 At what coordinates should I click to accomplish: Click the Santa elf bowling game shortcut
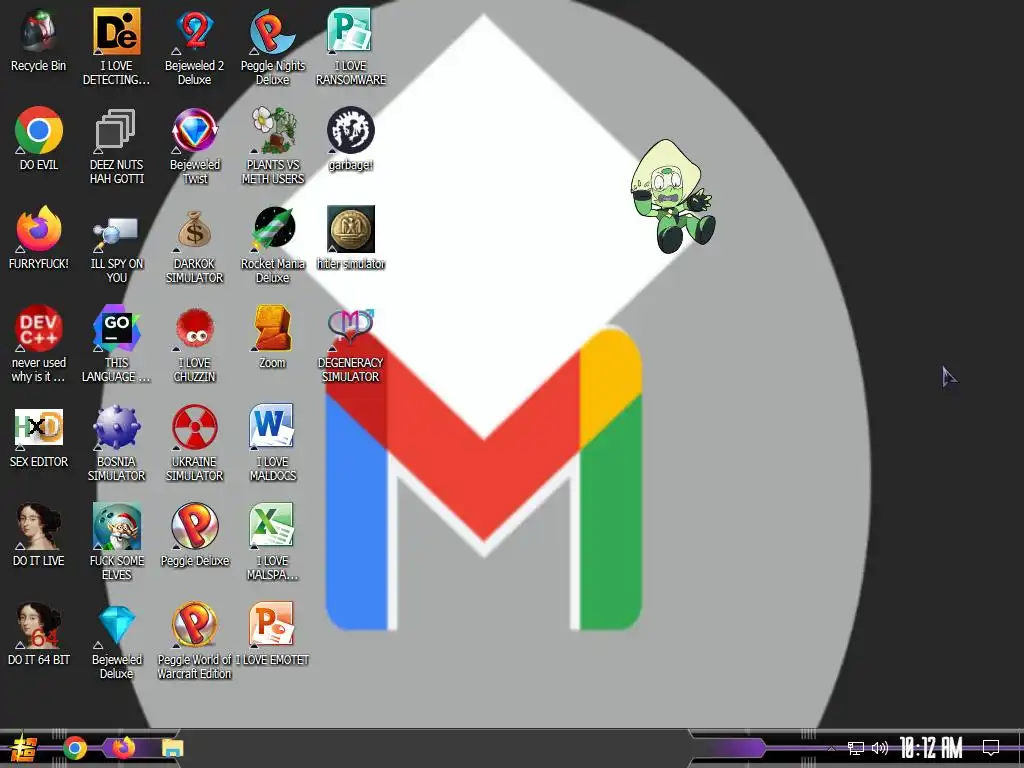pos(116,526)
